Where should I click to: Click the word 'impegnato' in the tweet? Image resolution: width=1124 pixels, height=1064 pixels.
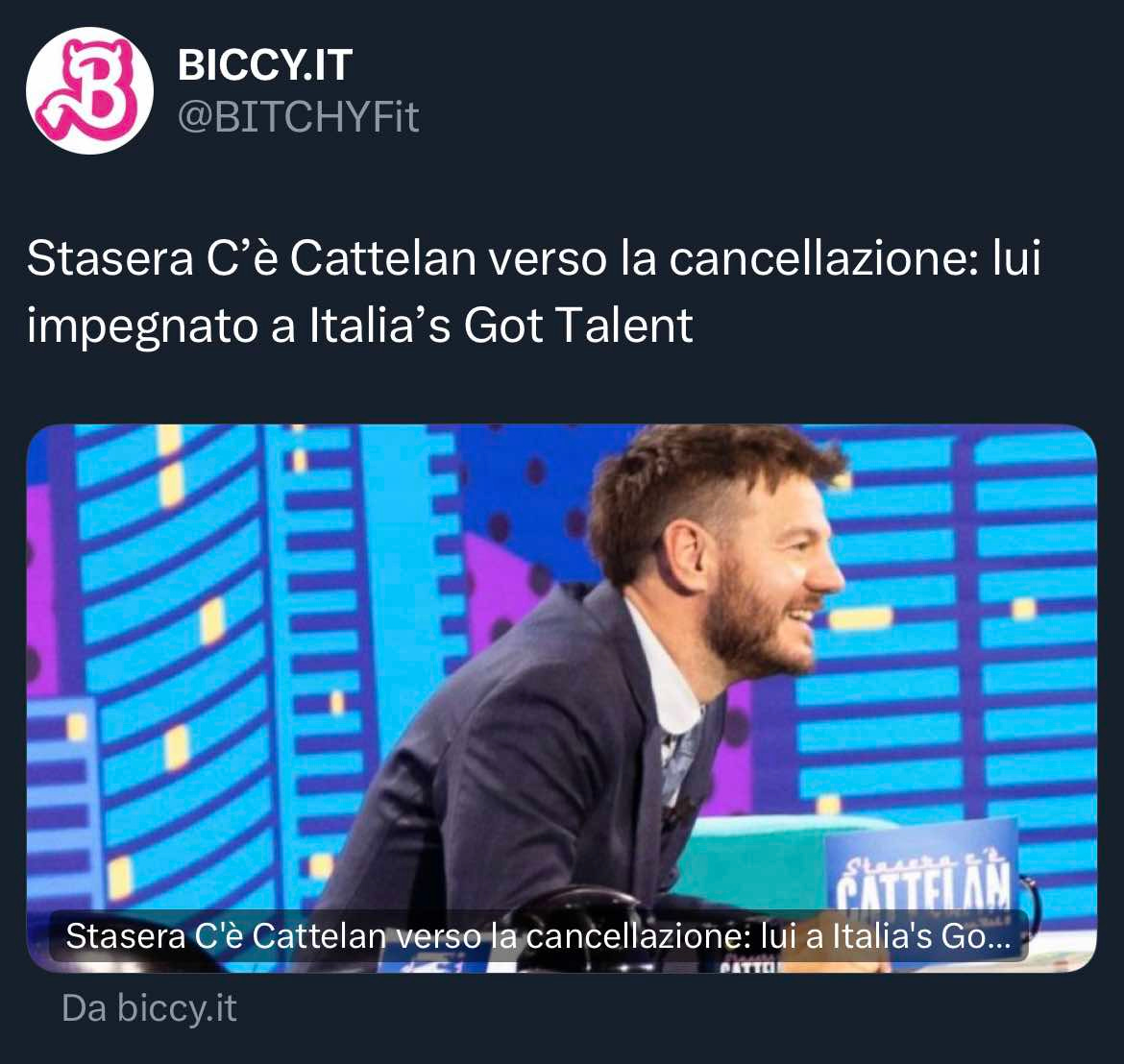142,326
